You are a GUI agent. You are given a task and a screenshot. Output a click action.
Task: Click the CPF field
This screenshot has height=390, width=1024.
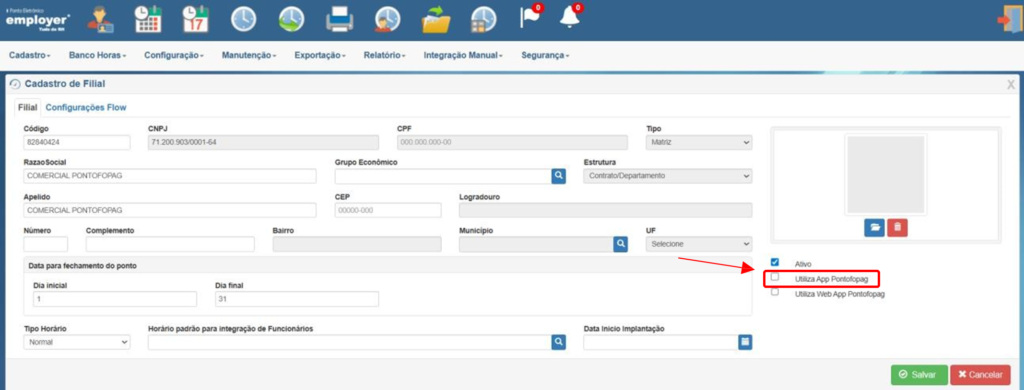(513, 142)
